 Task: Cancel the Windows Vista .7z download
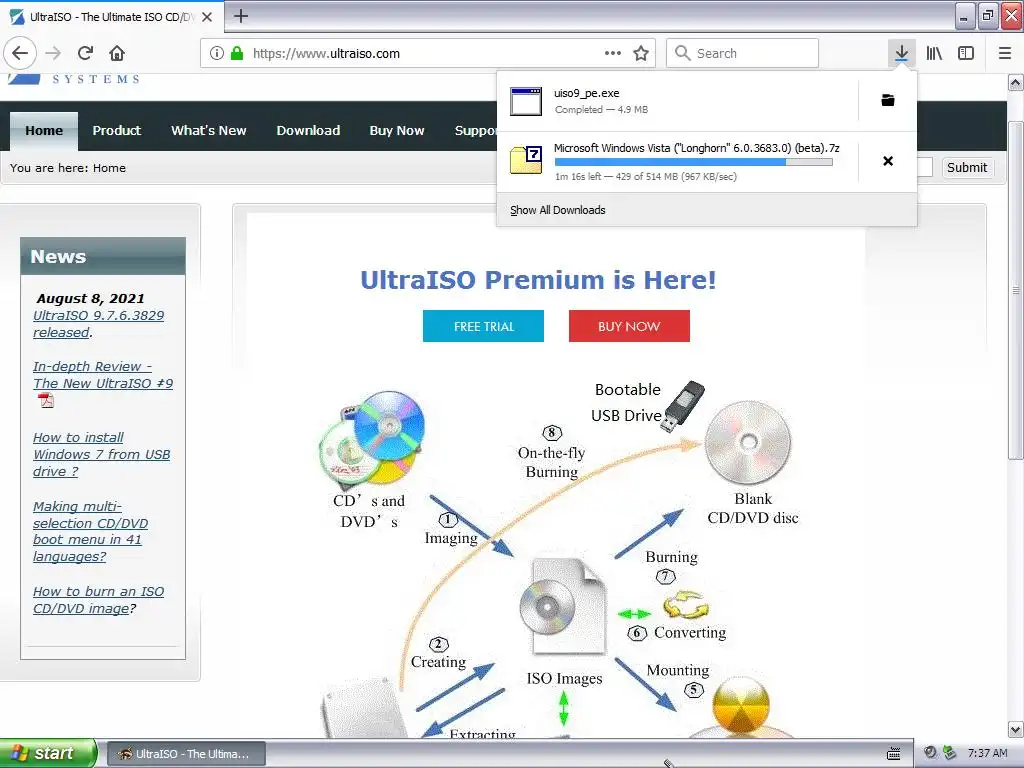[x=888, y=161]
